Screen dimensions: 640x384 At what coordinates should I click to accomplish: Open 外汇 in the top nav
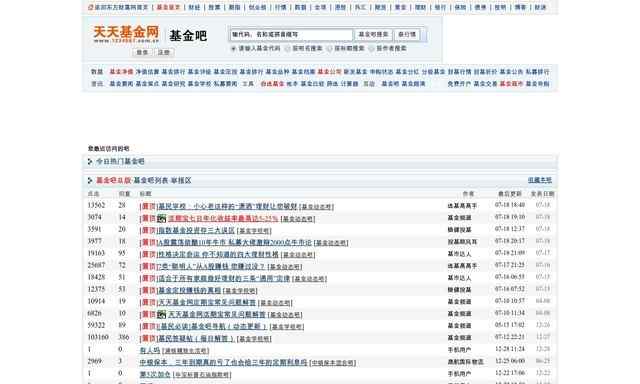[360, 7]
